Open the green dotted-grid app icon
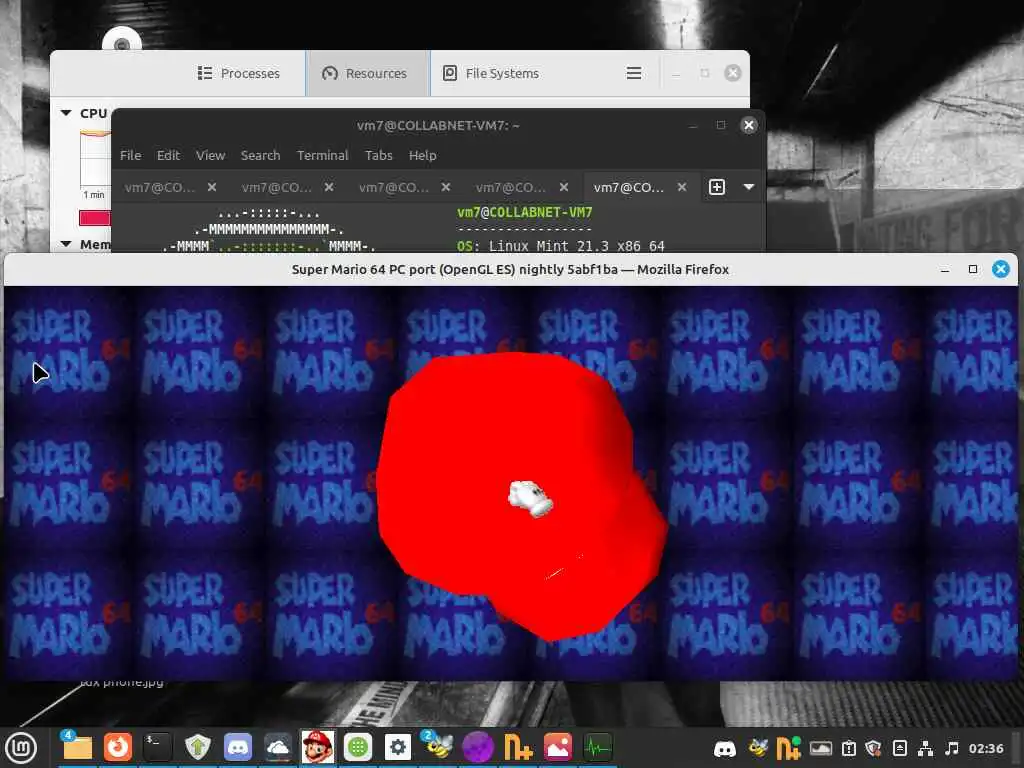Viewport: 1024px width, 768px height. [x=358, y=746]
